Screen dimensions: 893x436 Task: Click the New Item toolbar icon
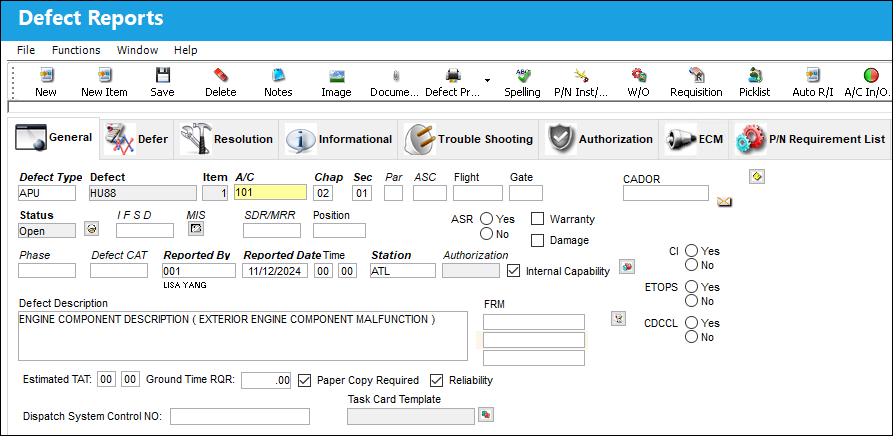(x=104, y=75)
